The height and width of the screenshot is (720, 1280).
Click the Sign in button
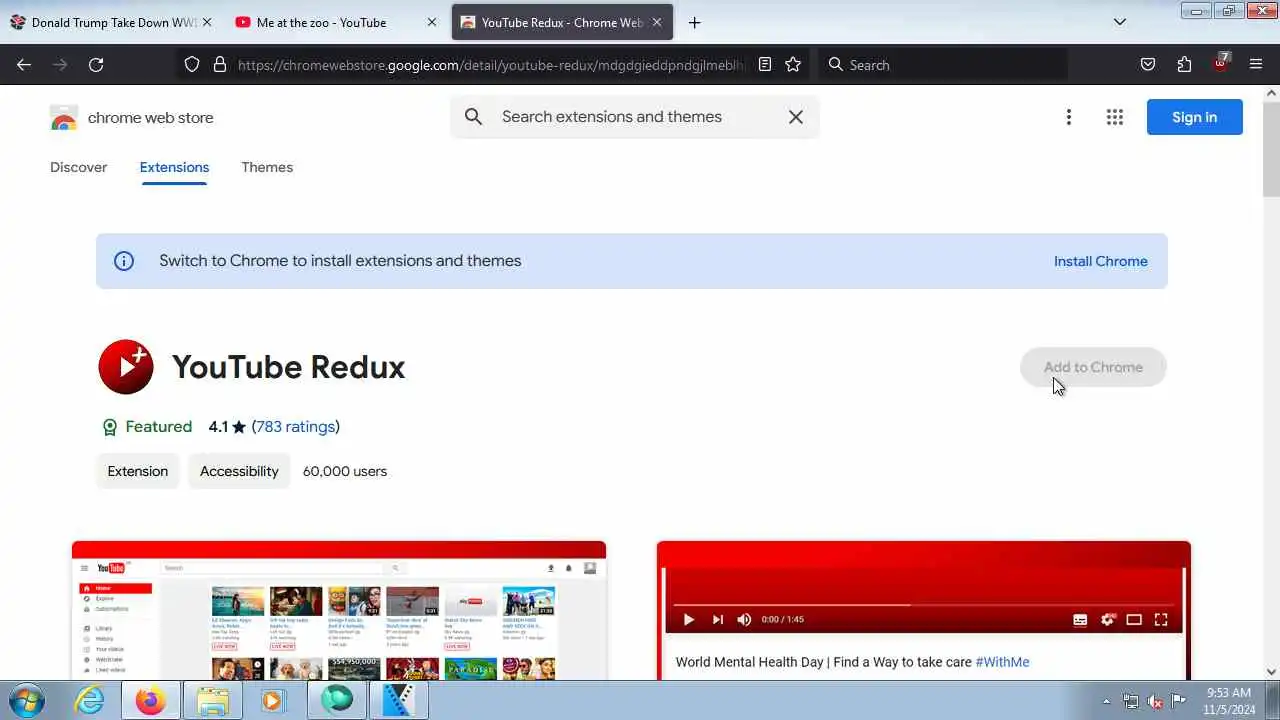click(1195, 117)
